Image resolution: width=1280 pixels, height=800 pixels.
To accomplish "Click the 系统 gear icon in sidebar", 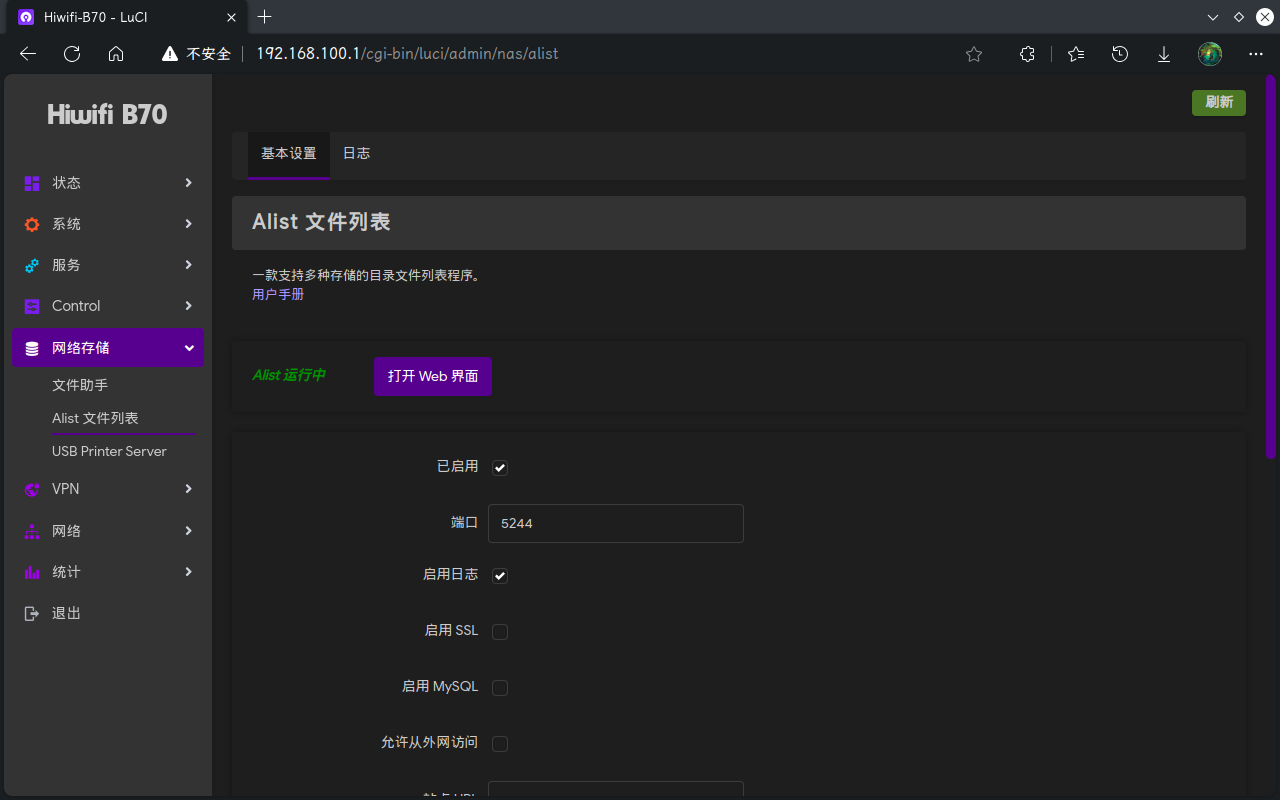I will click(32, 224).
